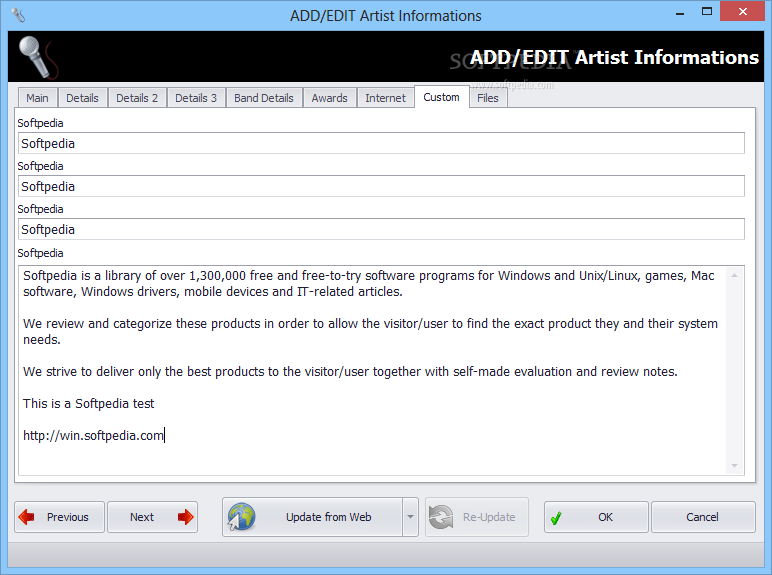Minimize the ADD/EDIT Artist window
Screen dimensions: 772x575
[x=680, y=12]
